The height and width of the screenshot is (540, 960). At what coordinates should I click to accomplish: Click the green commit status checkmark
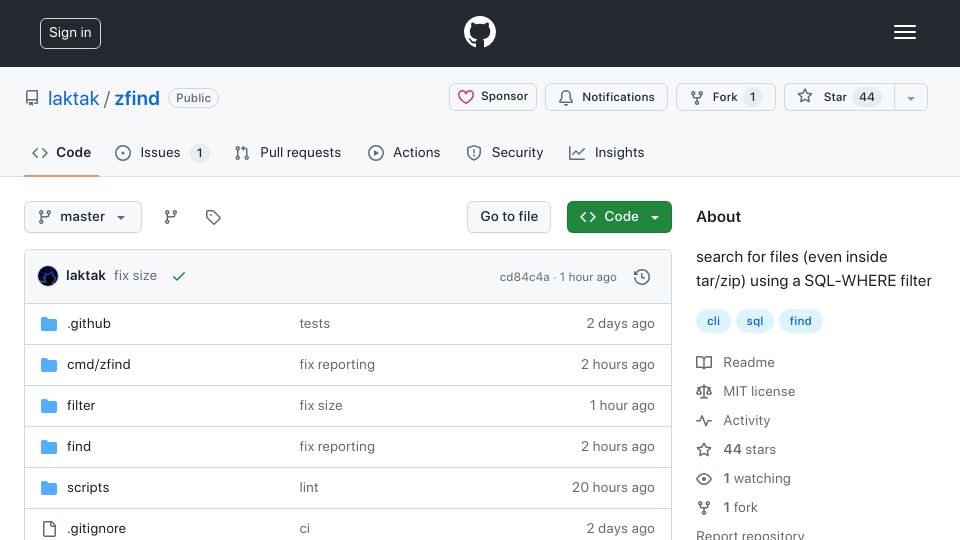(x=179, y=276)
